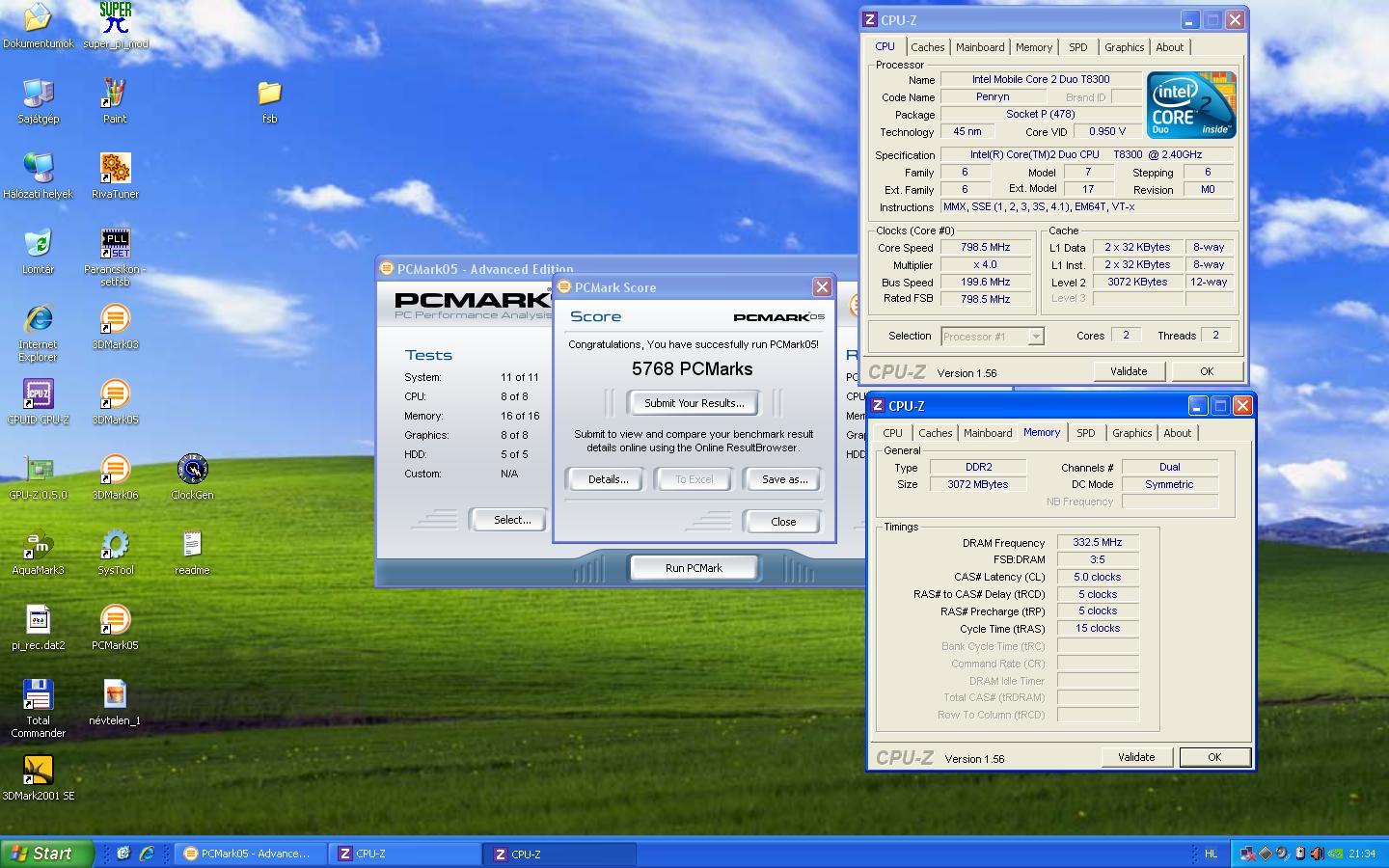
Task: Click Internet Explorer quick launch icon
Action: (x=147, y=854)
